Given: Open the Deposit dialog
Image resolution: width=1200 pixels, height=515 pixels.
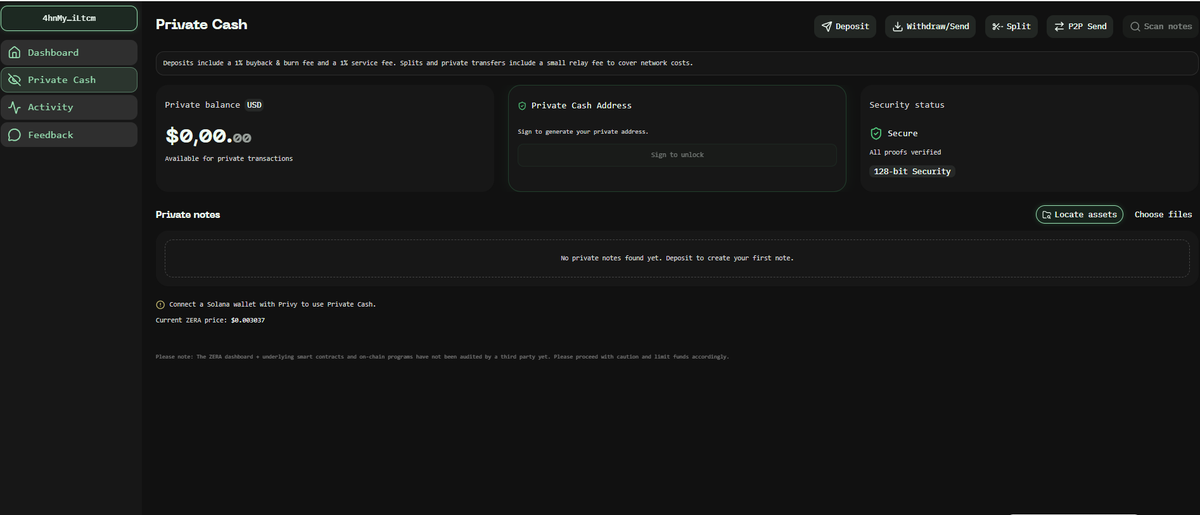Looking at the screenshot, I should pyautogui.click(x=845, y=26).
